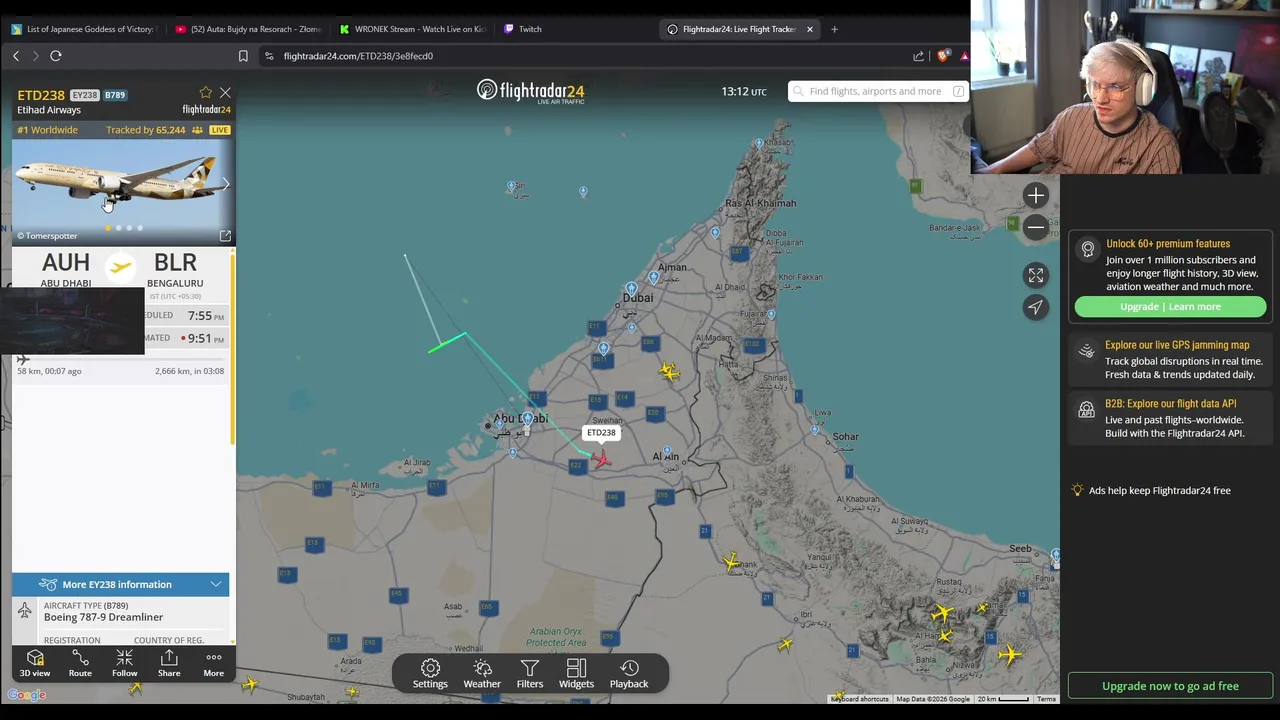The width and height of the screenshot is (1280, 720).
Task: Click the Flightradar24 logo at top
Action: click(531, 91)
